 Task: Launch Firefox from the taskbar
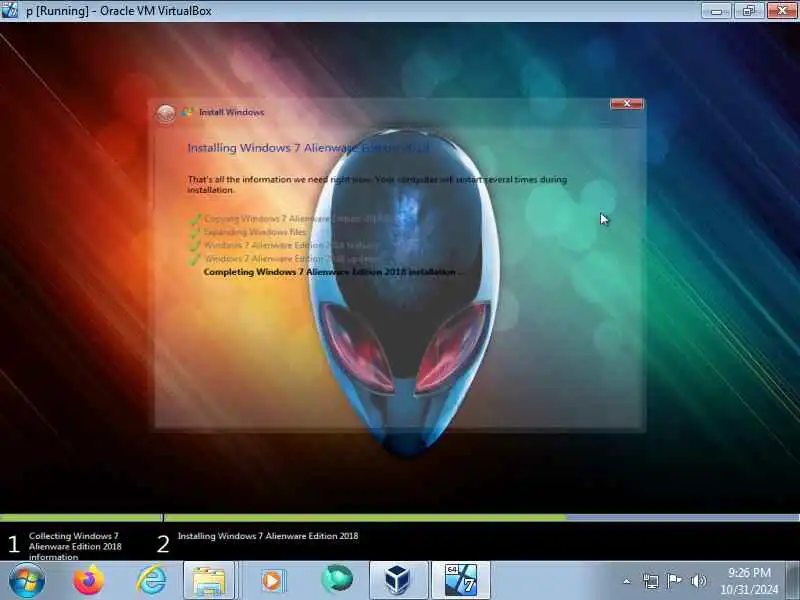89,580
